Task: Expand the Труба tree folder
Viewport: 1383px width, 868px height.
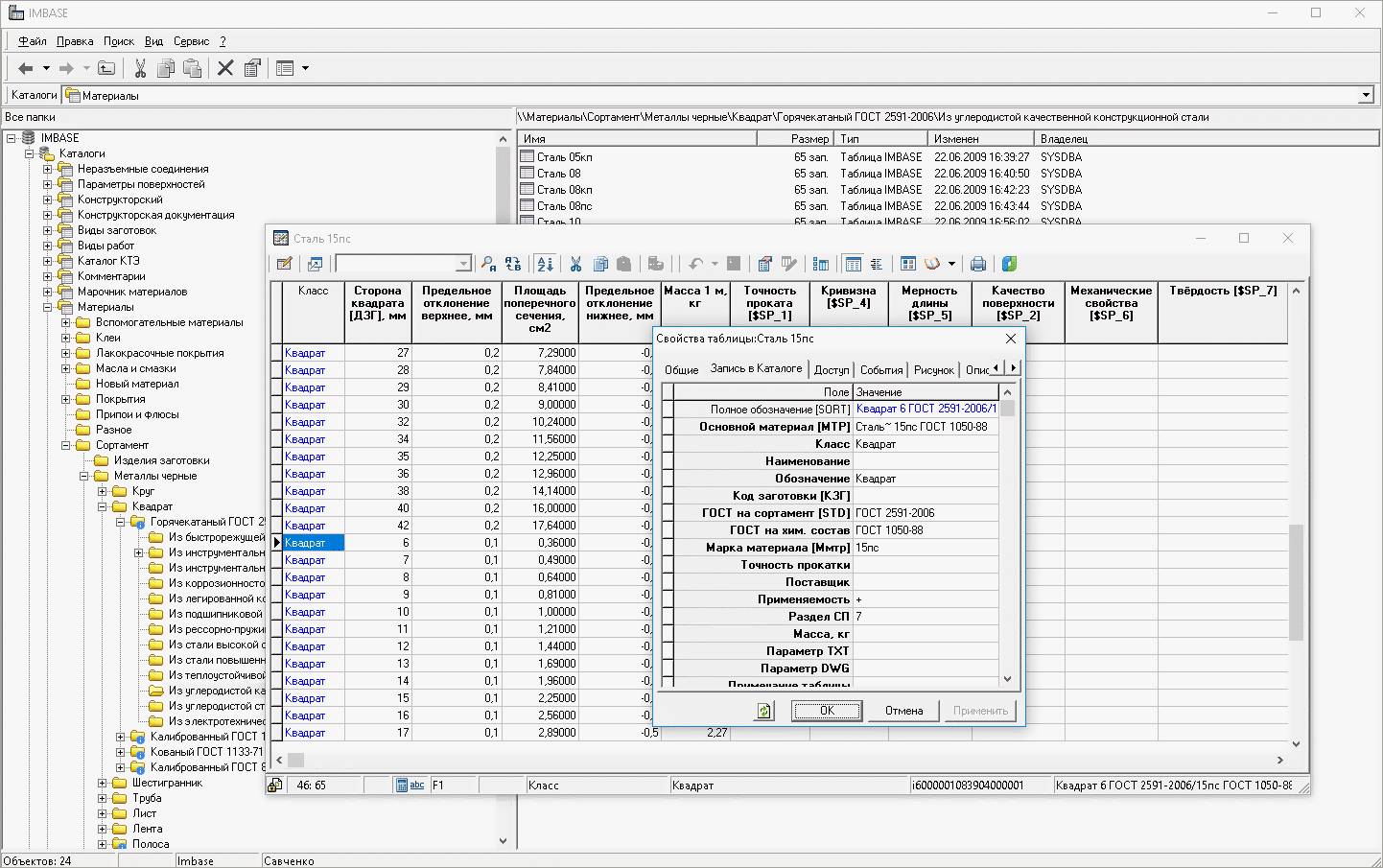Action: coord(103,798)
